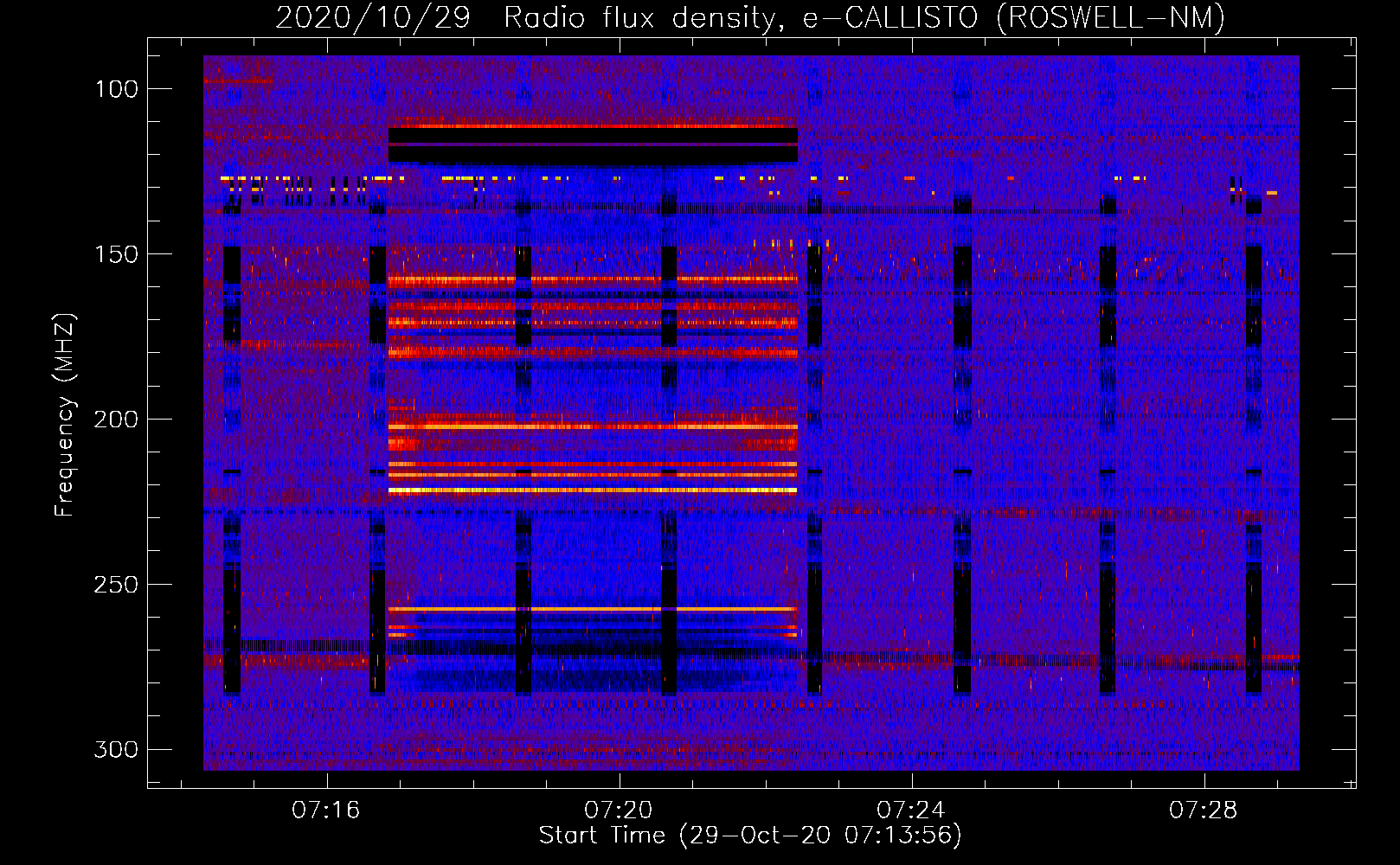Click the 07:16 time tick label
The width and height of the screenshot is (1400, 865).
(x=325, y=810)
